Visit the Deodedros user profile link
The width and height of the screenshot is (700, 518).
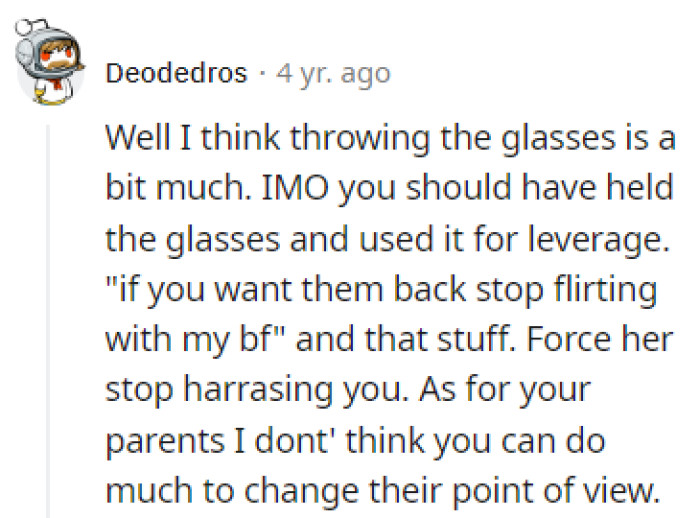click(x=176, y=73)
